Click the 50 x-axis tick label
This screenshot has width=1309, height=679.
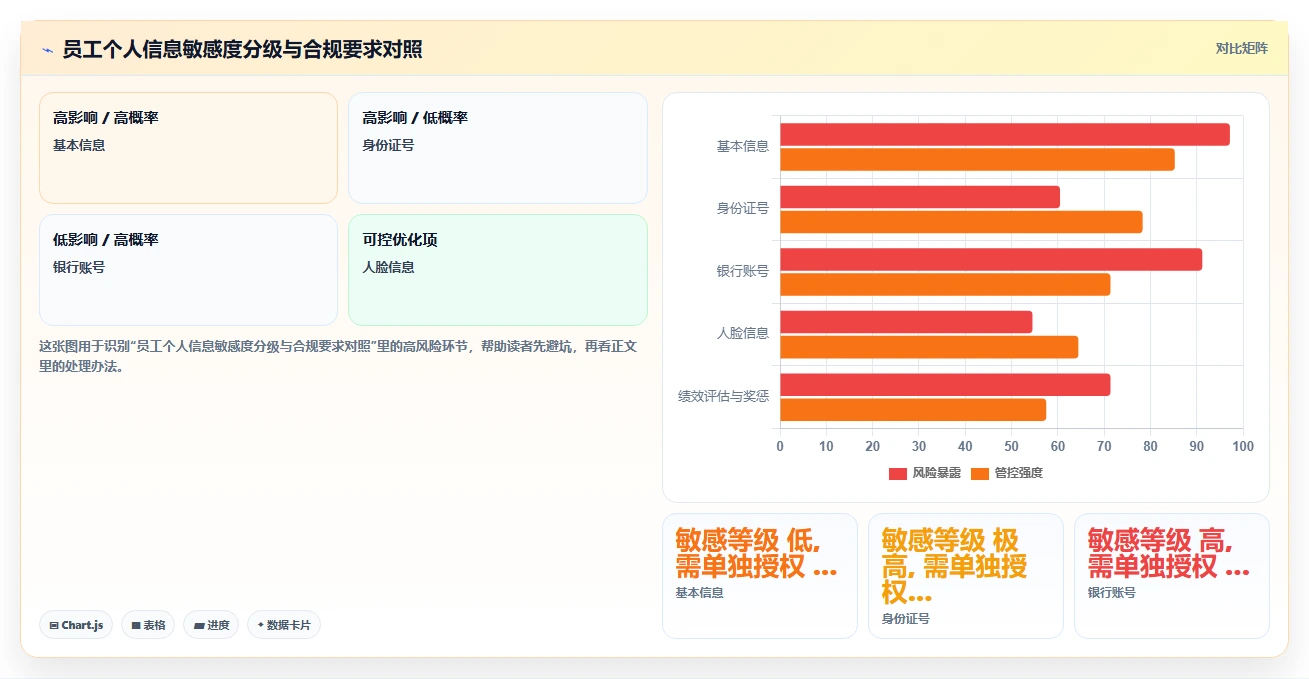click(1011, 446)
